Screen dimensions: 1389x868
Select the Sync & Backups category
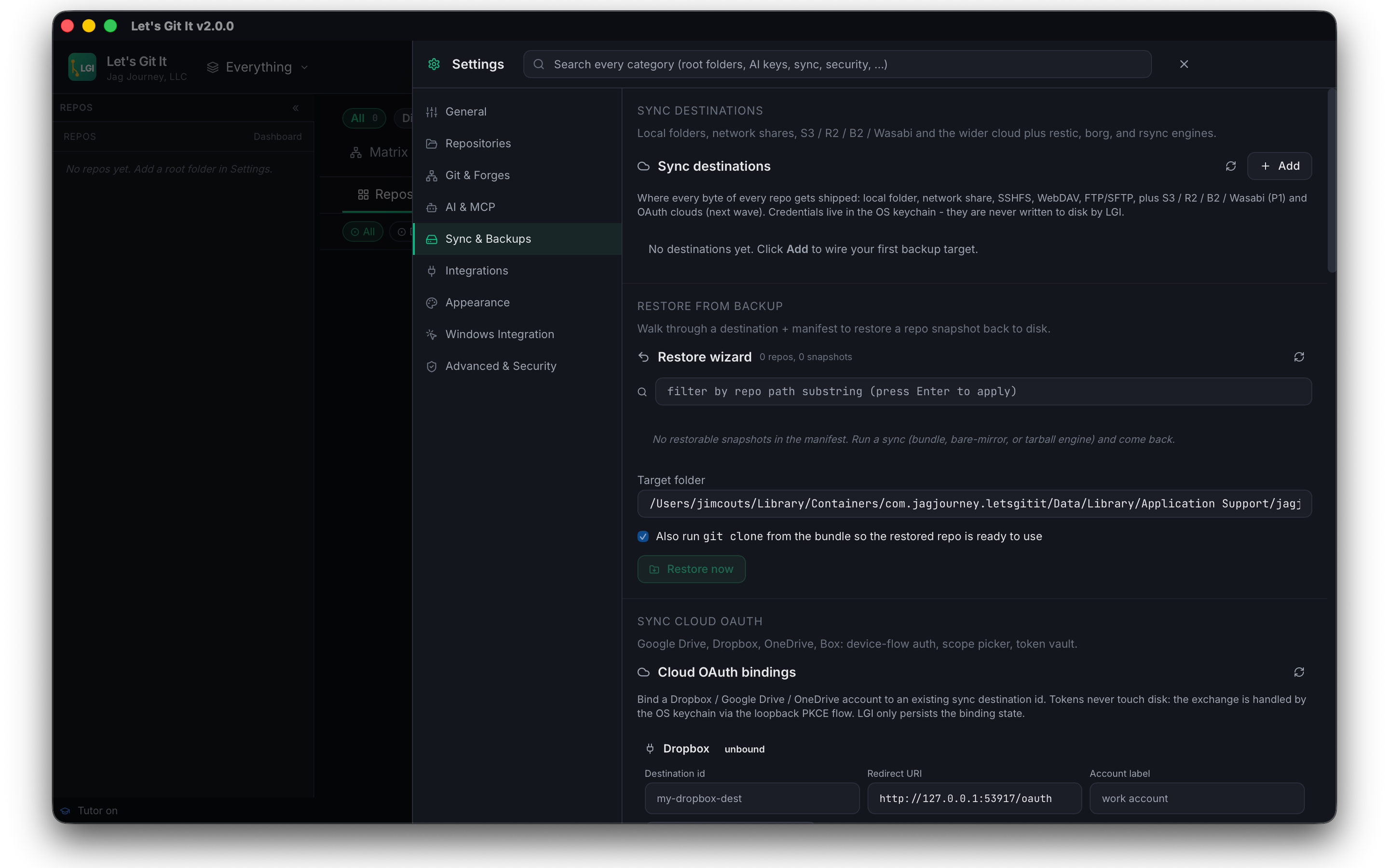[x=517, y=239]
